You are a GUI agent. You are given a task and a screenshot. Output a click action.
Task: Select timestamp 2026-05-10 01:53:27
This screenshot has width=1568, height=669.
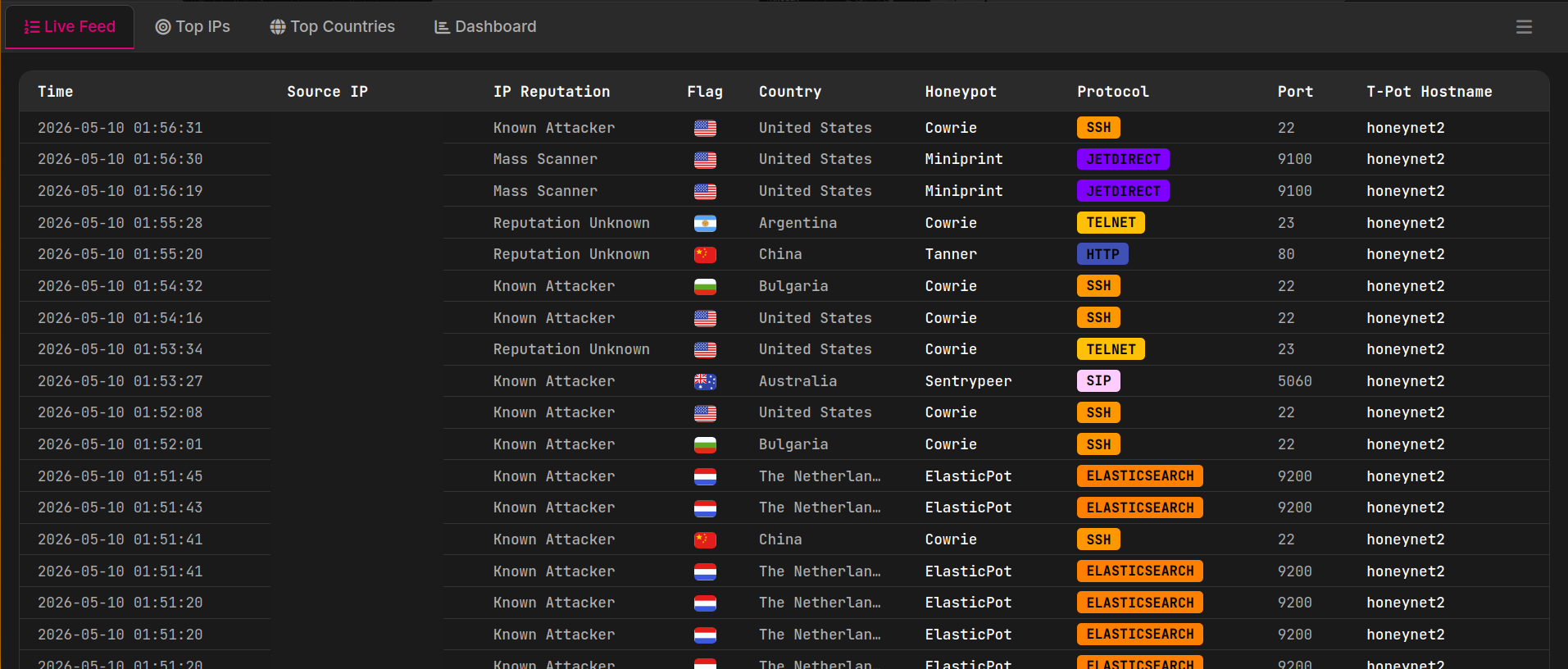click(120, 381)
